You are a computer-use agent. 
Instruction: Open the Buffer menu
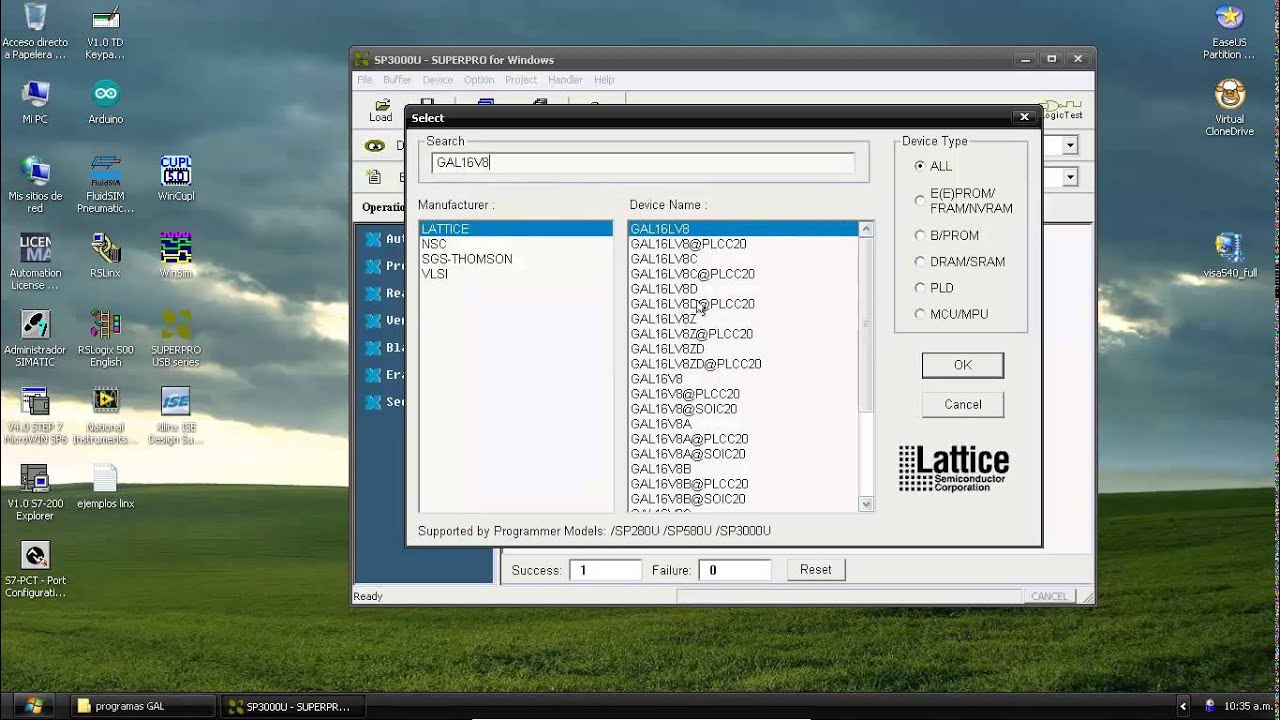[397, 80]
